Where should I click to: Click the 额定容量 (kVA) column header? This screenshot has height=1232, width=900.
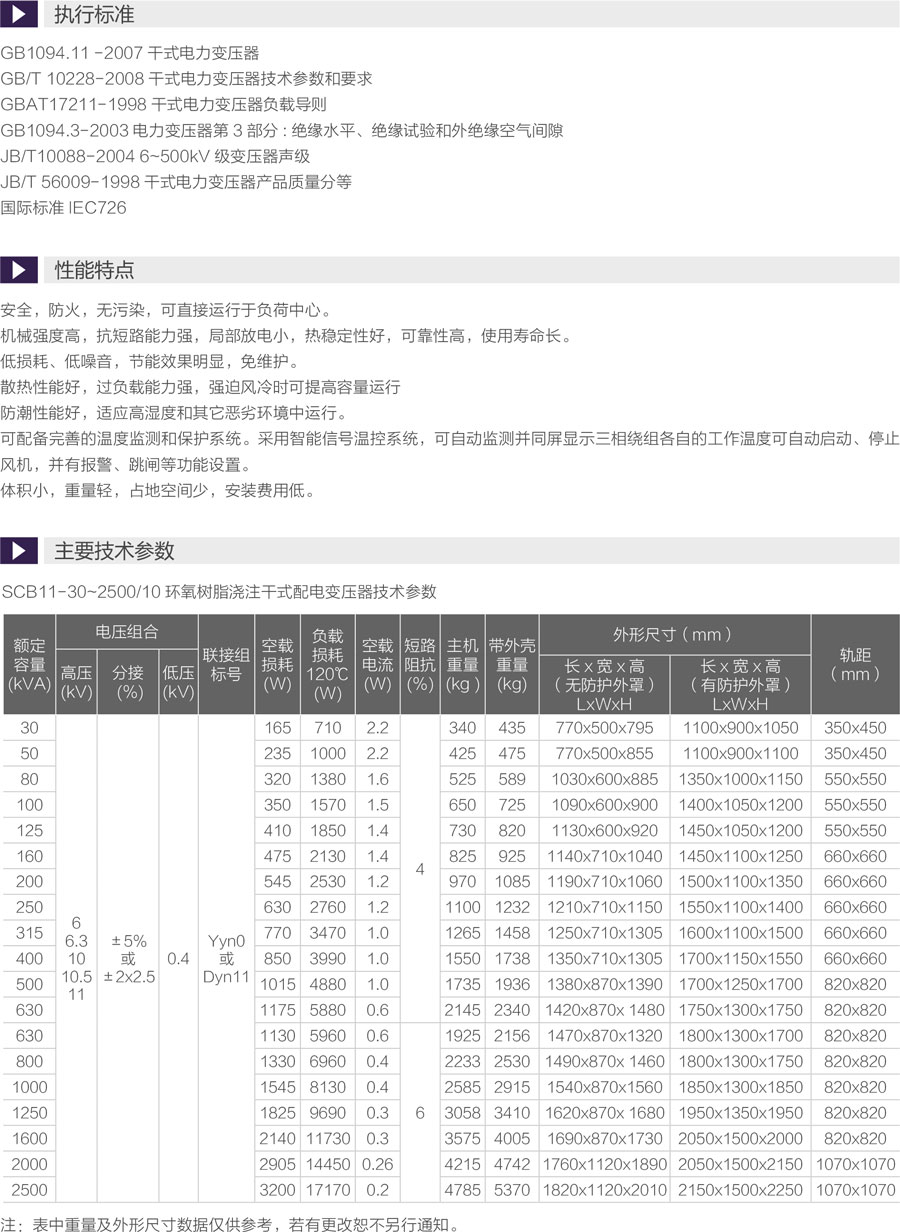pyautogui.click(x=29, y=664)
